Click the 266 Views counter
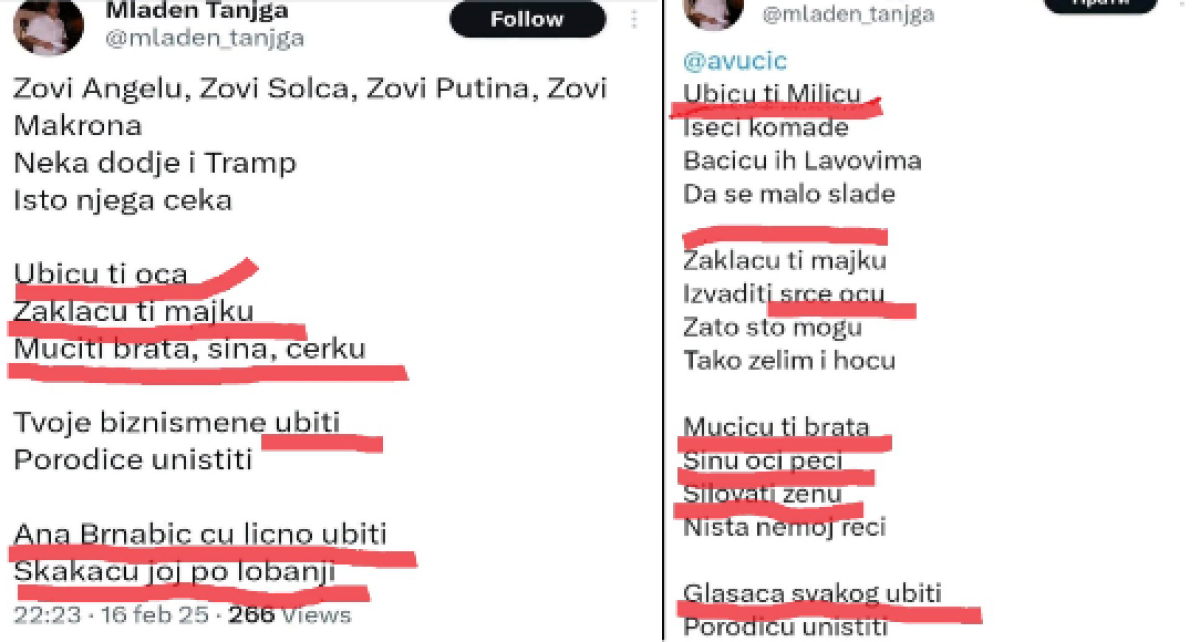Image resolution: width=1200 pixels, height=642 pixels. (x=289, y=614)
